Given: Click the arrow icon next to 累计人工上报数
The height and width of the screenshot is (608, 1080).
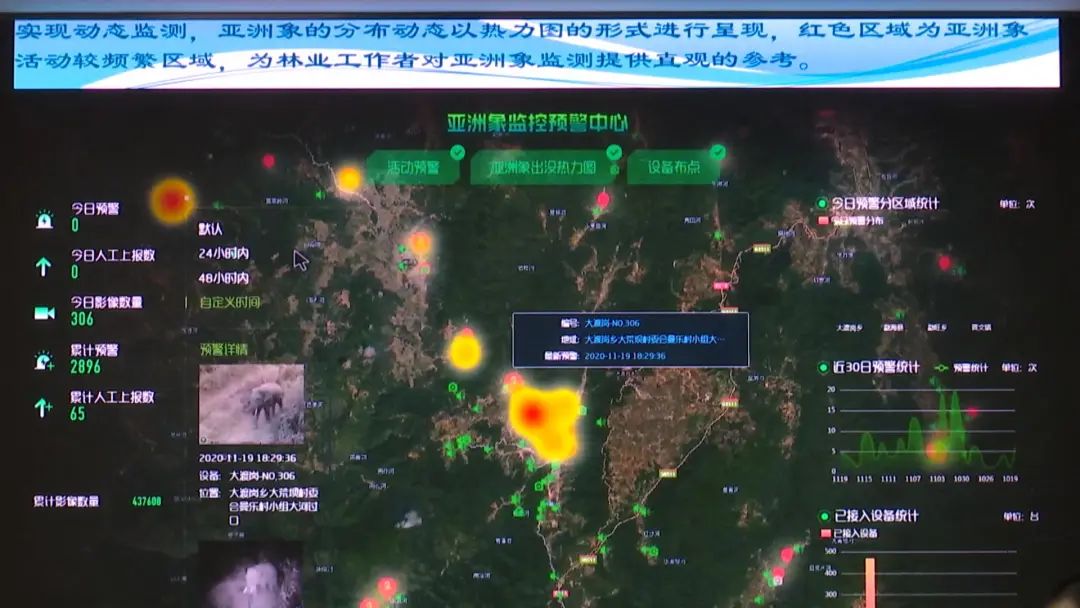Looking at the screenshot, I should click(43, 408).
